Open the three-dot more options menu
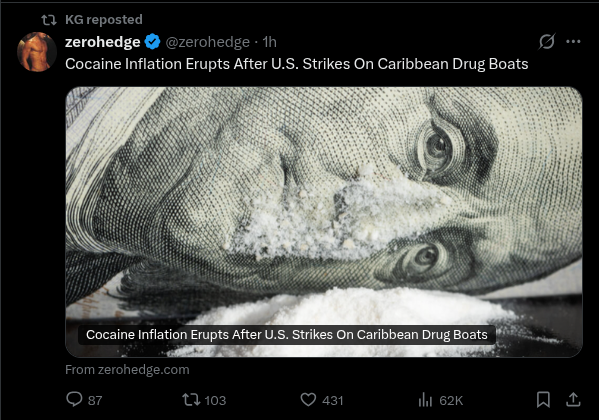The image size is (599, 420). tap(573, 42)
